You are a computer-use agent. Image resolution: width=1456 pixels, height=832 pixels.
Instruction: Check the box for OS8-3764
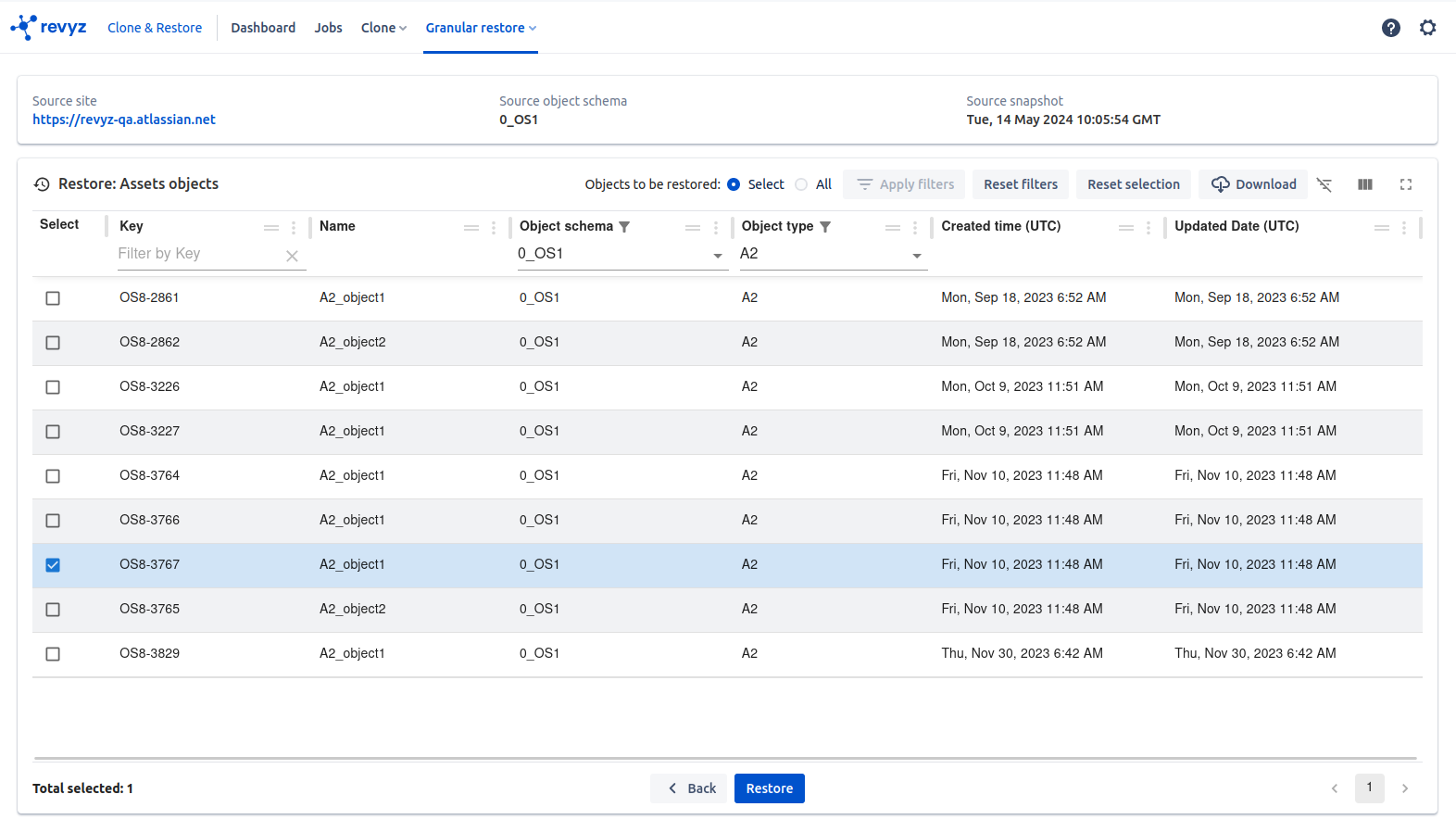point(53,476)
